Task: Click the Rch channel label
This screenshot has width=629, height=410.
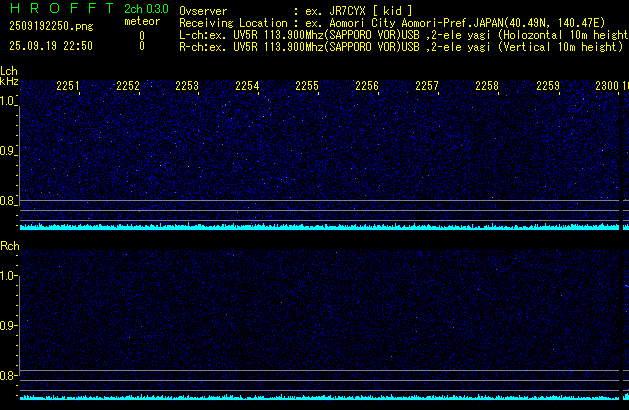Action: point(9,245)
